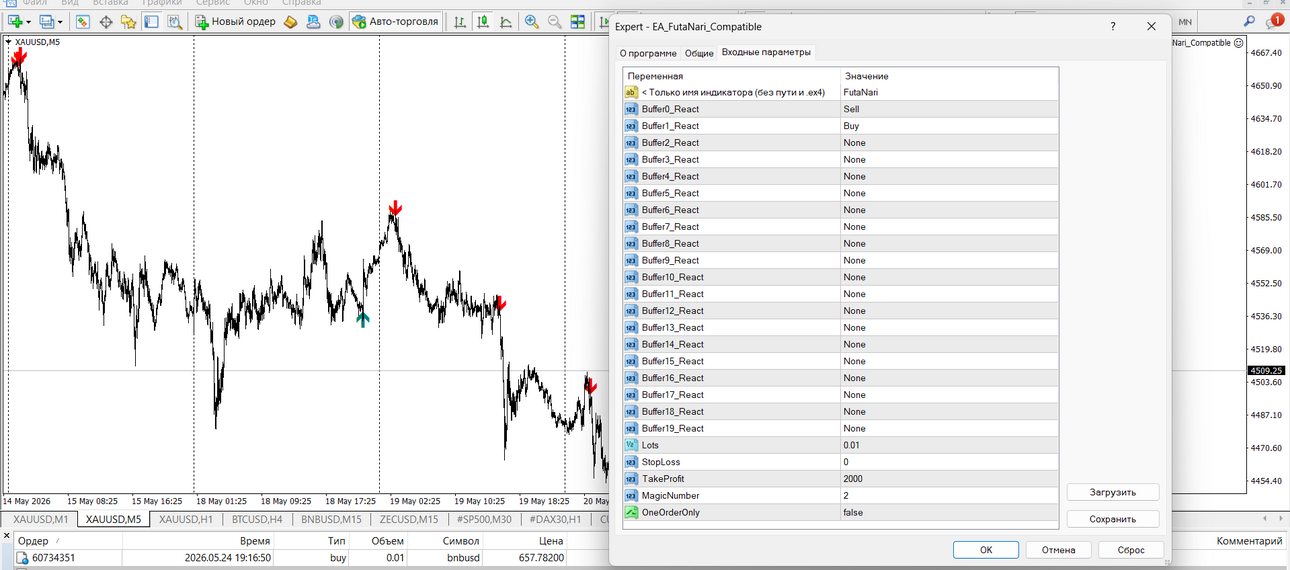The width and height of the screenshot is (1290, 570).
Task: Click the Новый ордер button
Action: [x=234, y=21]
